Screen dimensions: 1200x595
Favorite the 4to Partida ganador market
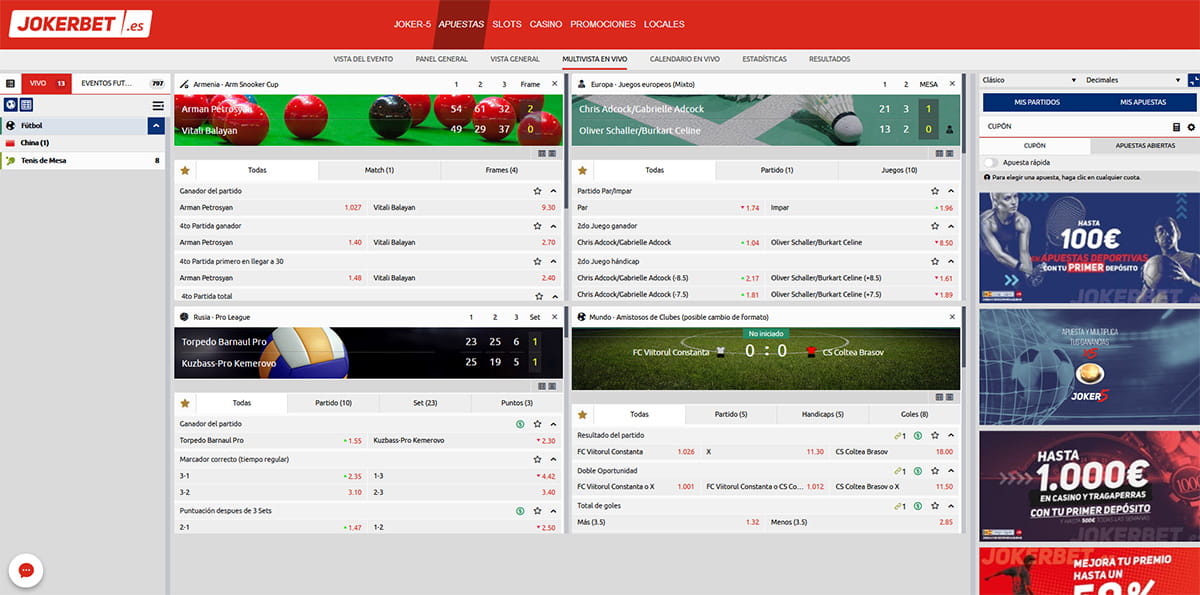pos(537,225)
